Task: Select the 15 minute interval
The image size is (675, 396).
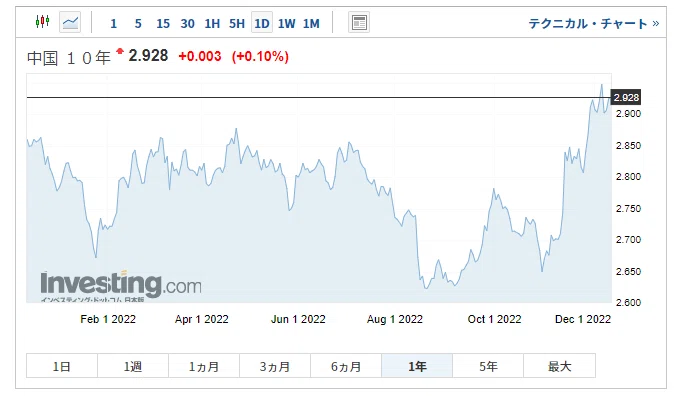Action: pyautogui.click(x=163, y=23)
